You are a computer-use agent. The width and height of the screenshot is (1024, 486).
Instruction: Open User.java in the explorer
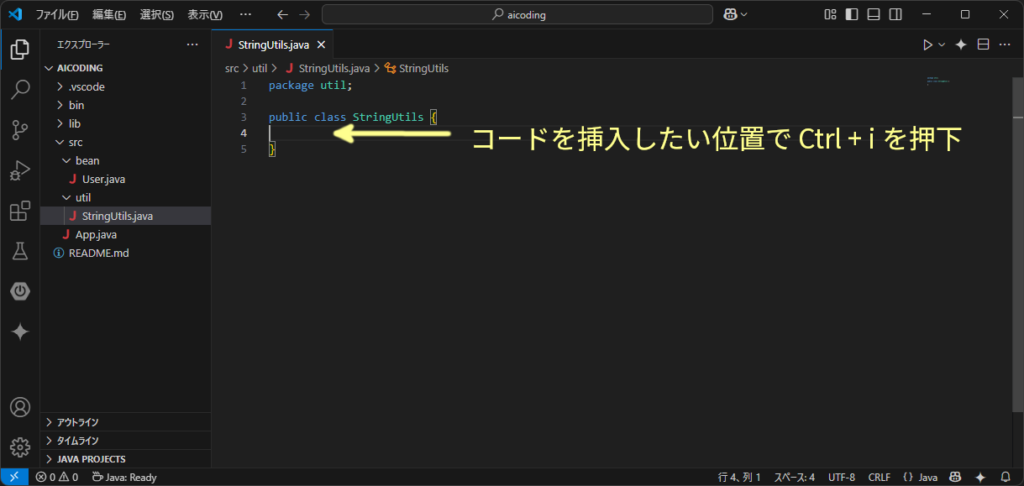(x=125, y=179)
